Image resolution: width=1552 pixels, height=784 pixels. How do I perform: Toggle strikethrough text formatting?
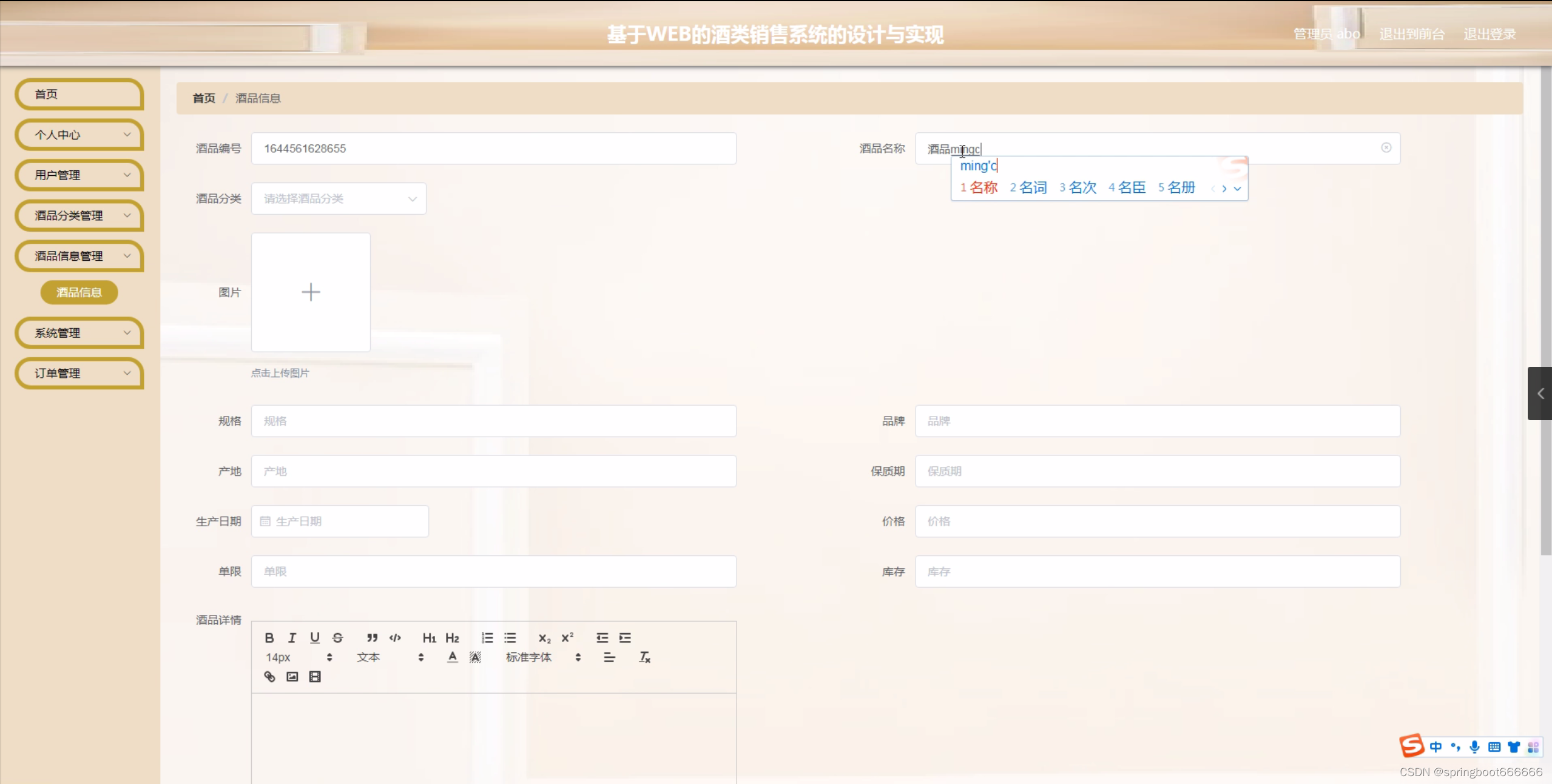[337, 637]
